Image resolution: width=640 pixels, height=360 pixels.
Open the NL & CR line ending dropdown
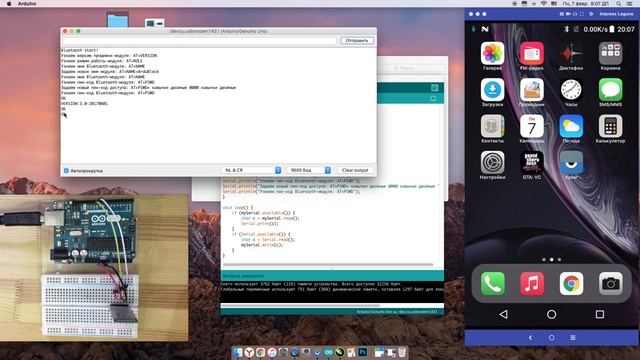point(252,170)
